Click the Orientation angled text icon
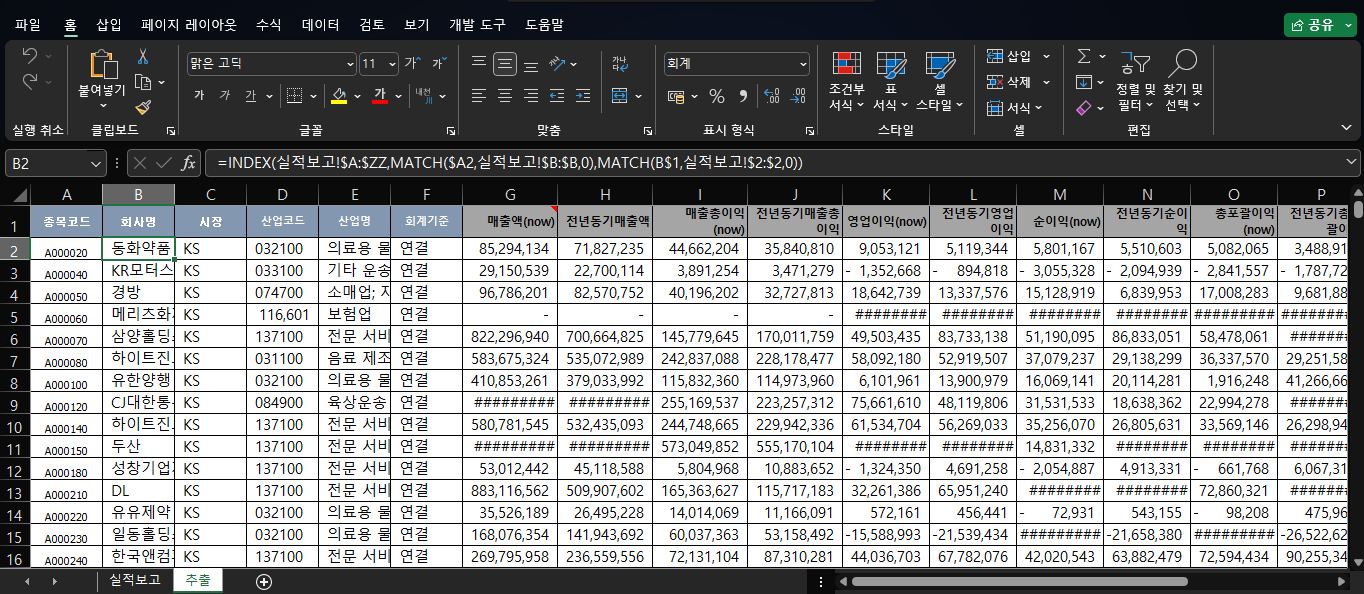The width and height of the screenshot is (1364, 594). (x=558, y=63)
